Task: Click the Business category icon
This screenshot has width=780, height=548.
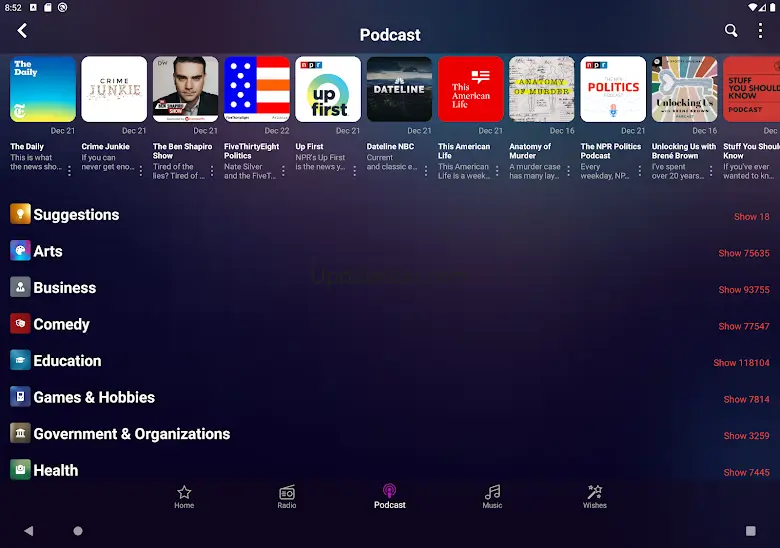Action: click(x=20, y=287)
